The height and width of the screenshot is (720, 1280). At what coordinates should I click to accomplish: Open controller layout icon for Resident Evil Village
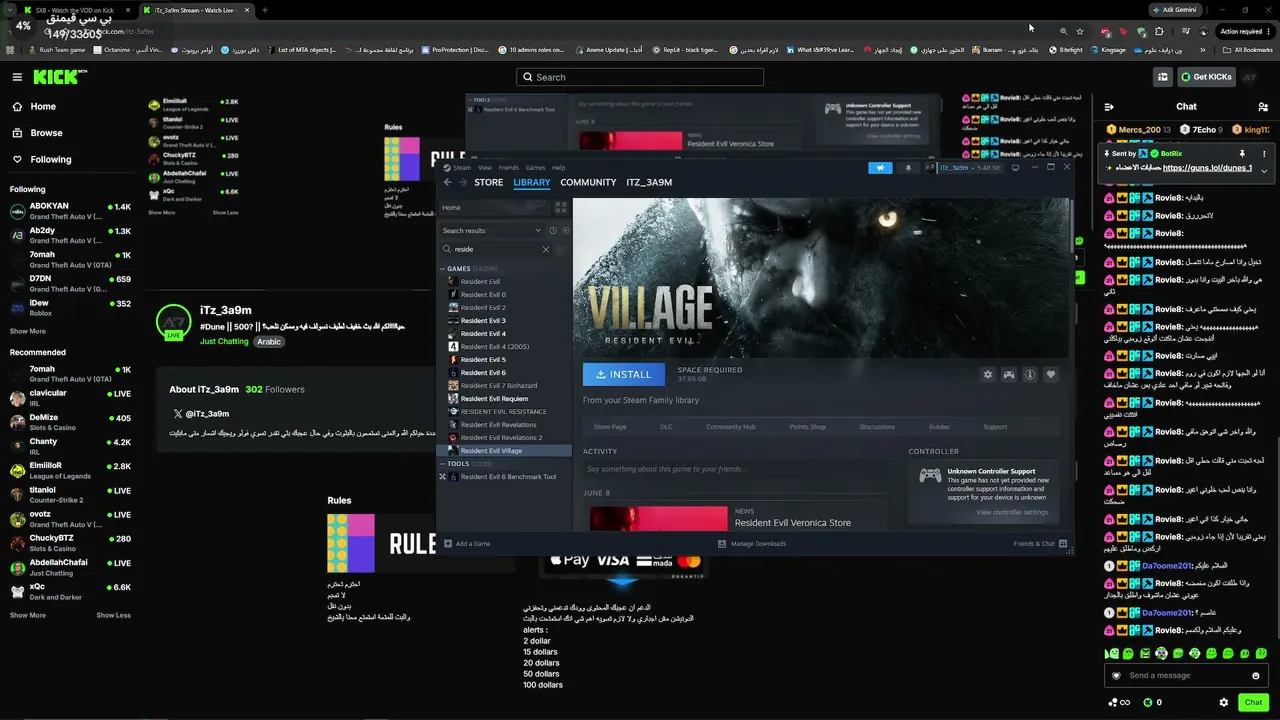[1009, 375]
